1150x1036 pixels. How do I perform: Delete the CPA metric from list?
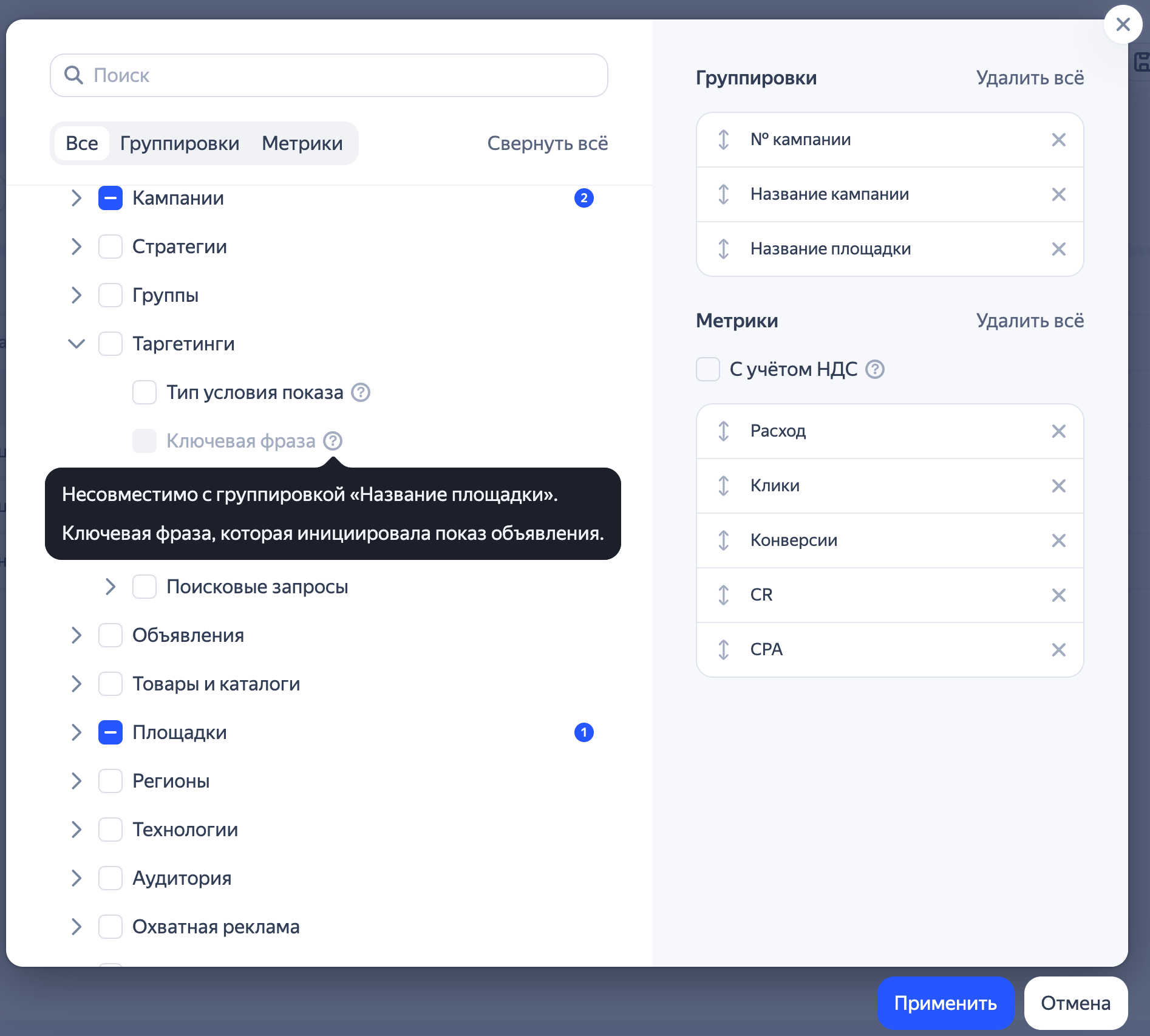coord(1058,650)
